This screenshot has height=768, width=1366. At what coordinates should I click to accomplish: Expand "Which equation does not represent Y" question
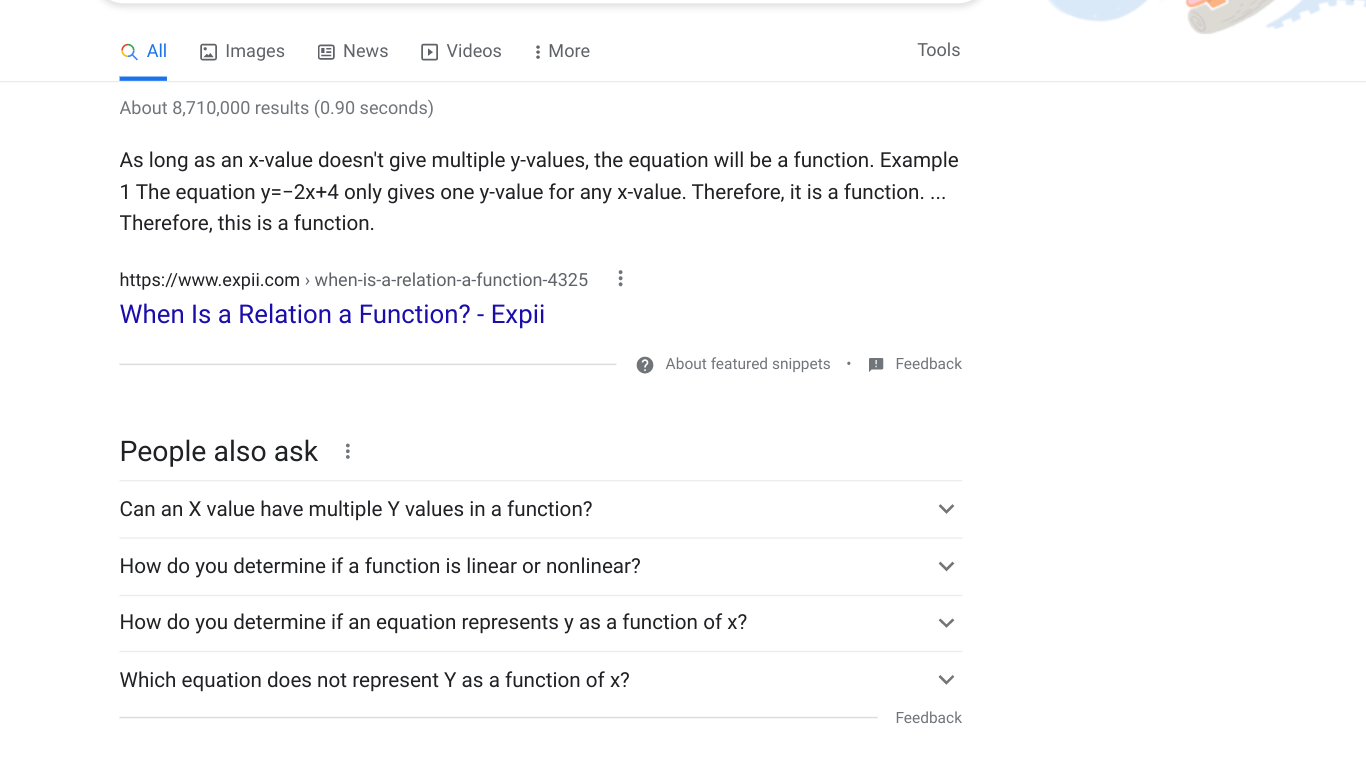(x=541, y=680)
